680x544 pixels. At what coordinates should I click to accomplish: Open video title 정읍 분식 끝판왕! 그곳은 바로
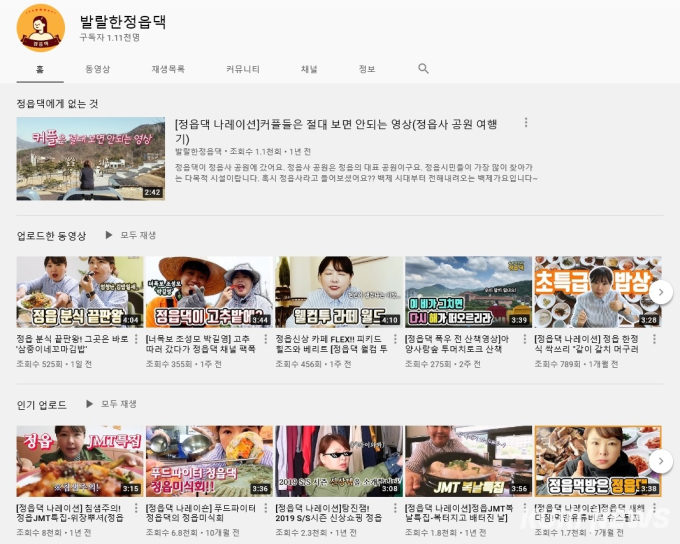pyautogui.click(x=72, y=344)
